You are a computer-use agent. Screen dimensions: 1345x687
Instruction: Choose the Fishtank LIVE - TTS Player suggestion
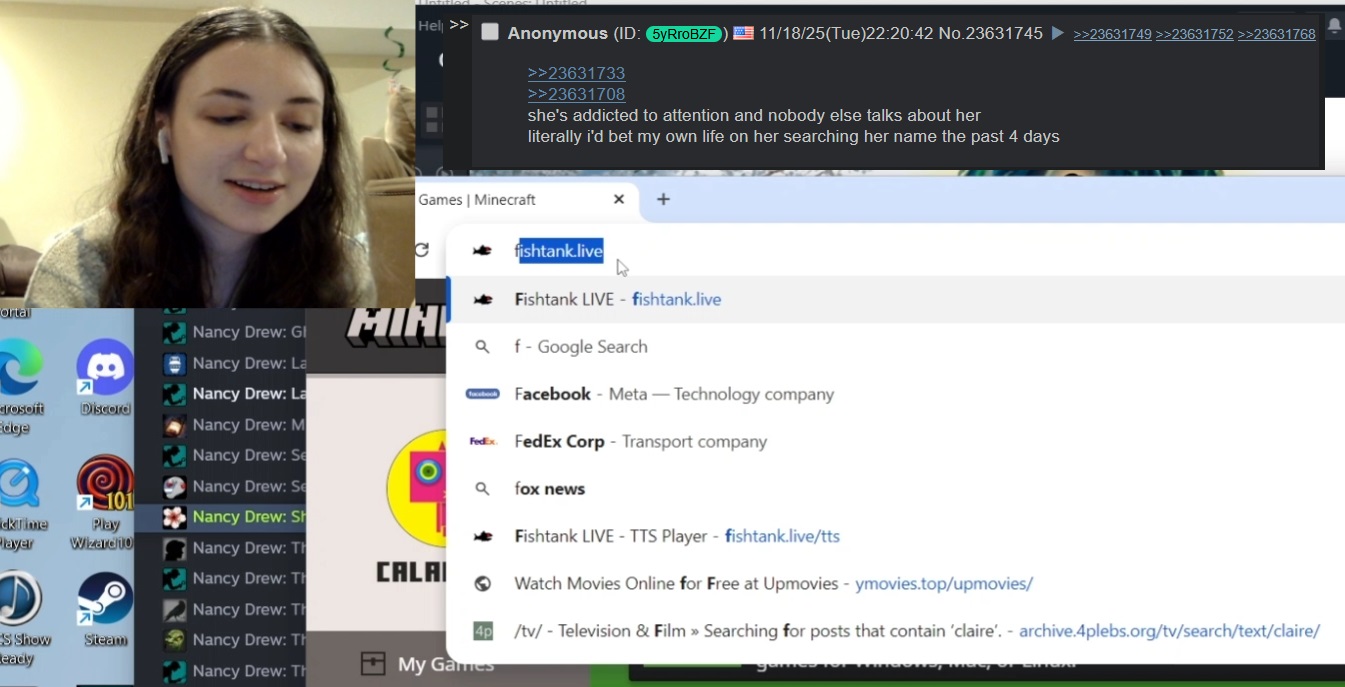click(x=895, y=536)
